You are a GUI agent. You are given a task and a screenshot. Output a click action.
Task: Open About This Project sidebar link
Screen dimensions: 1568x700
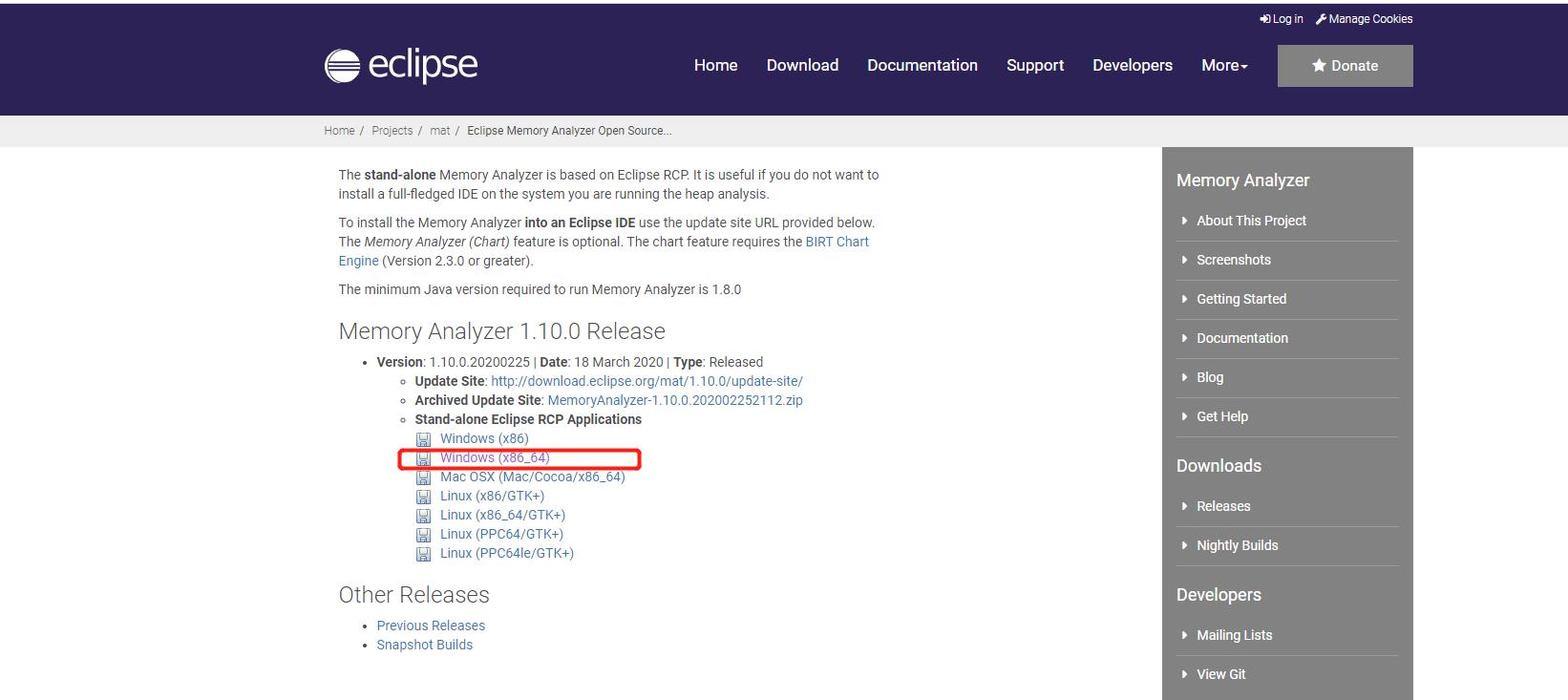[x=1251, y=221]
